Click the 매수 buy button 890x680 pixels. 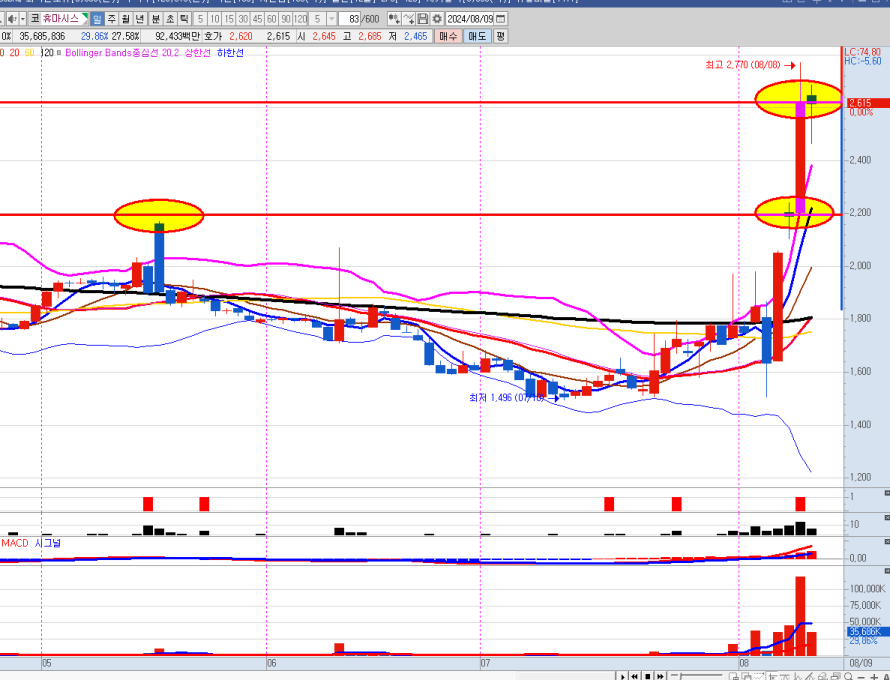tap(448, 36)
